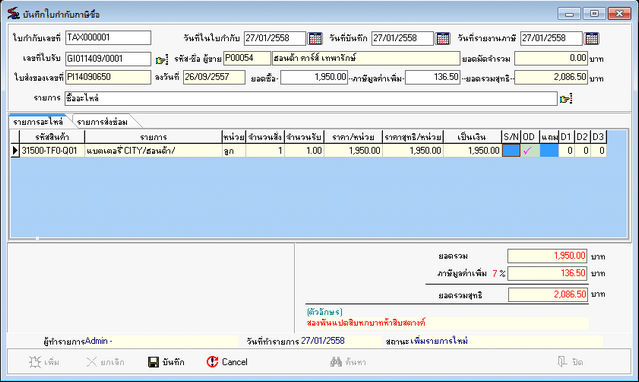Click the red Cancel icon
The width and height of the screenshot is (639, 382).
pos(212,362)
